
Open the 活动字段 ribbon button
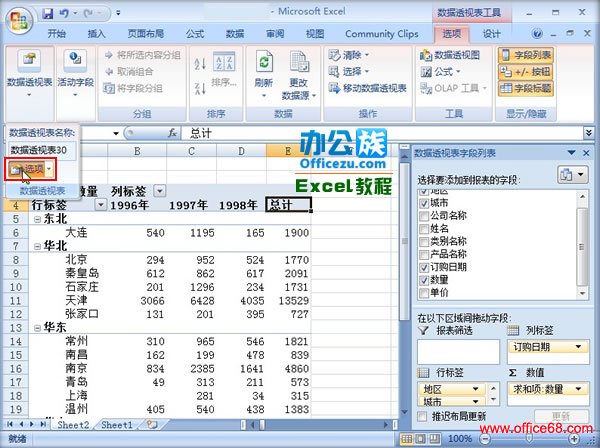tap(75, 75)
